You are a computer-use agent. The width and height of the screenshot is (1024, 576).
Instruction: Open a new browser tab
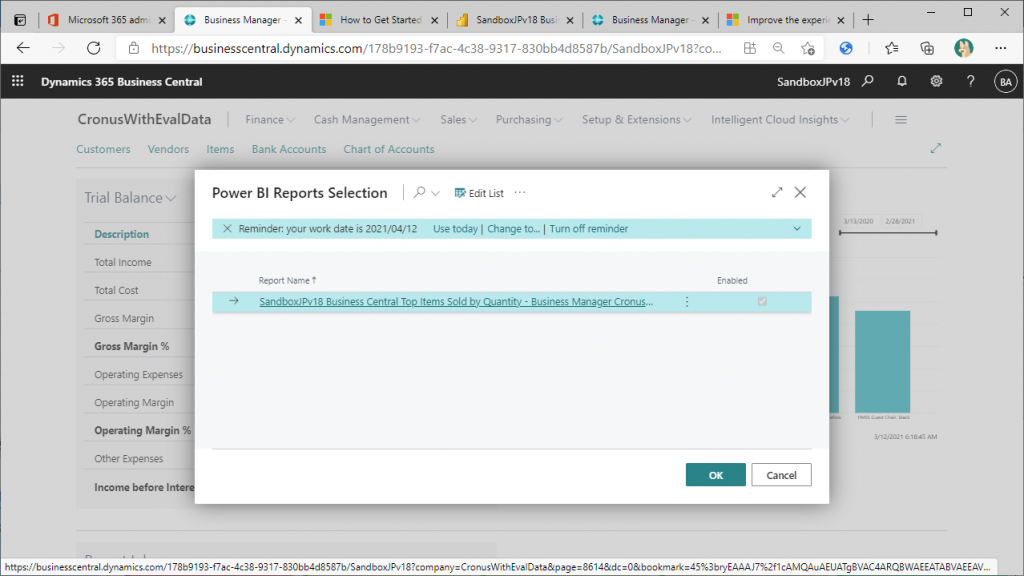pyautogui.click(x=868, y=20)
